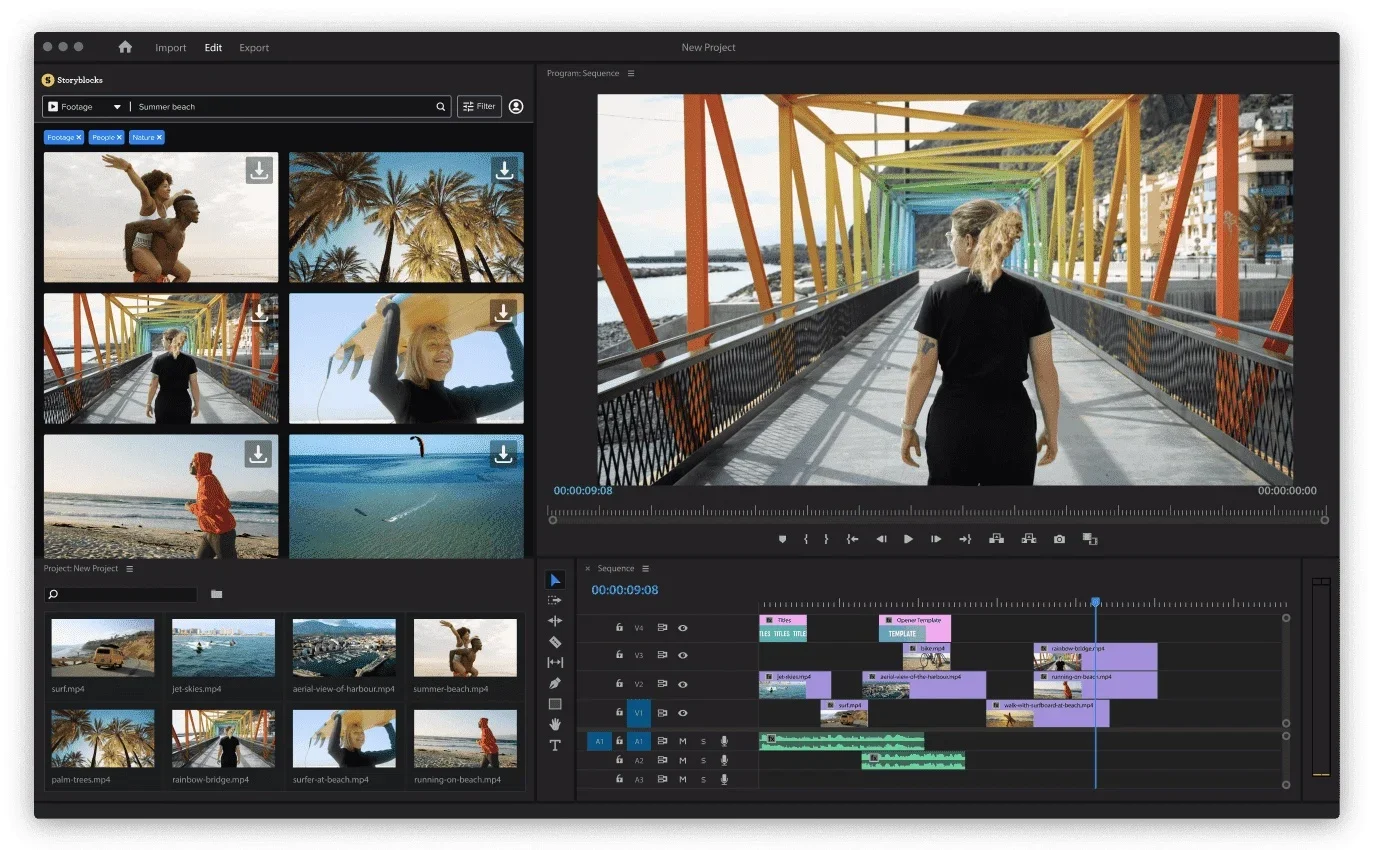This screenshot has height=850, width=1373.
Task: Expand the Project: New Project panel menu
Action: click(x=129, y=569)
